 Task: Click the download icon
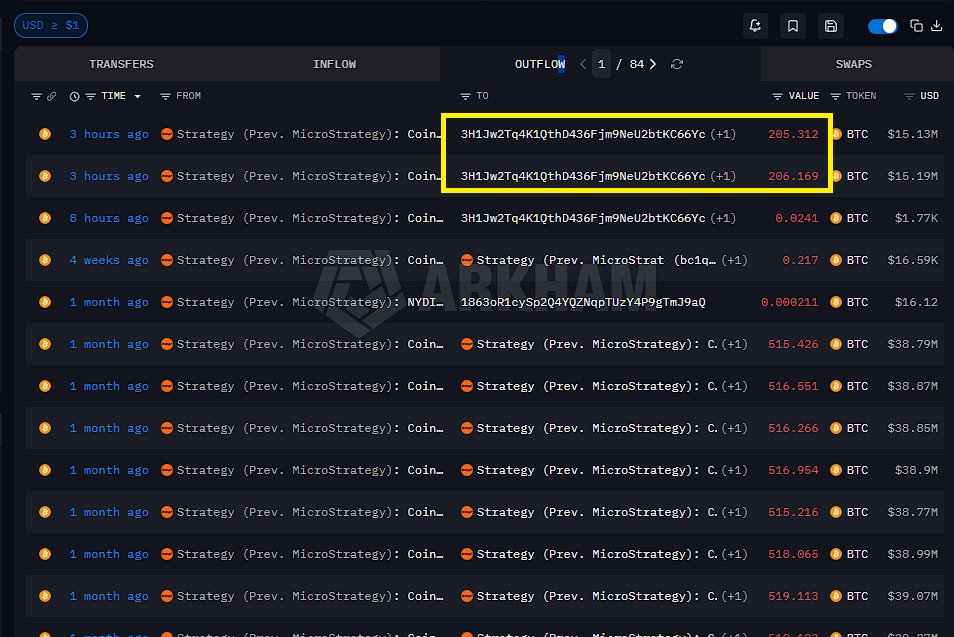click(x=937, y=26)
